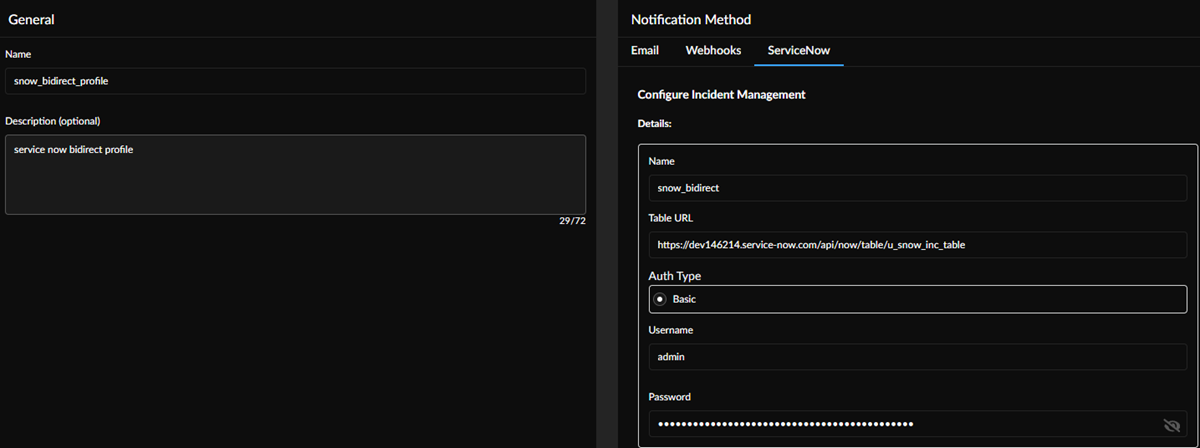Screen dimensions: 1200x448
Task: Click the Password label text
Action: [x=670, y=397]
